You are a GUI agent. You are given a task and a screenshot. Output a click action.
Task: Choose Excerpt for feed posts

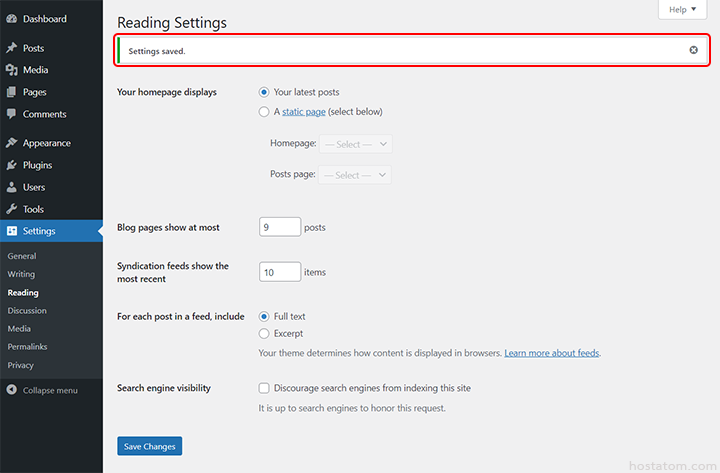pyautogui.click(x=264, y=333)
